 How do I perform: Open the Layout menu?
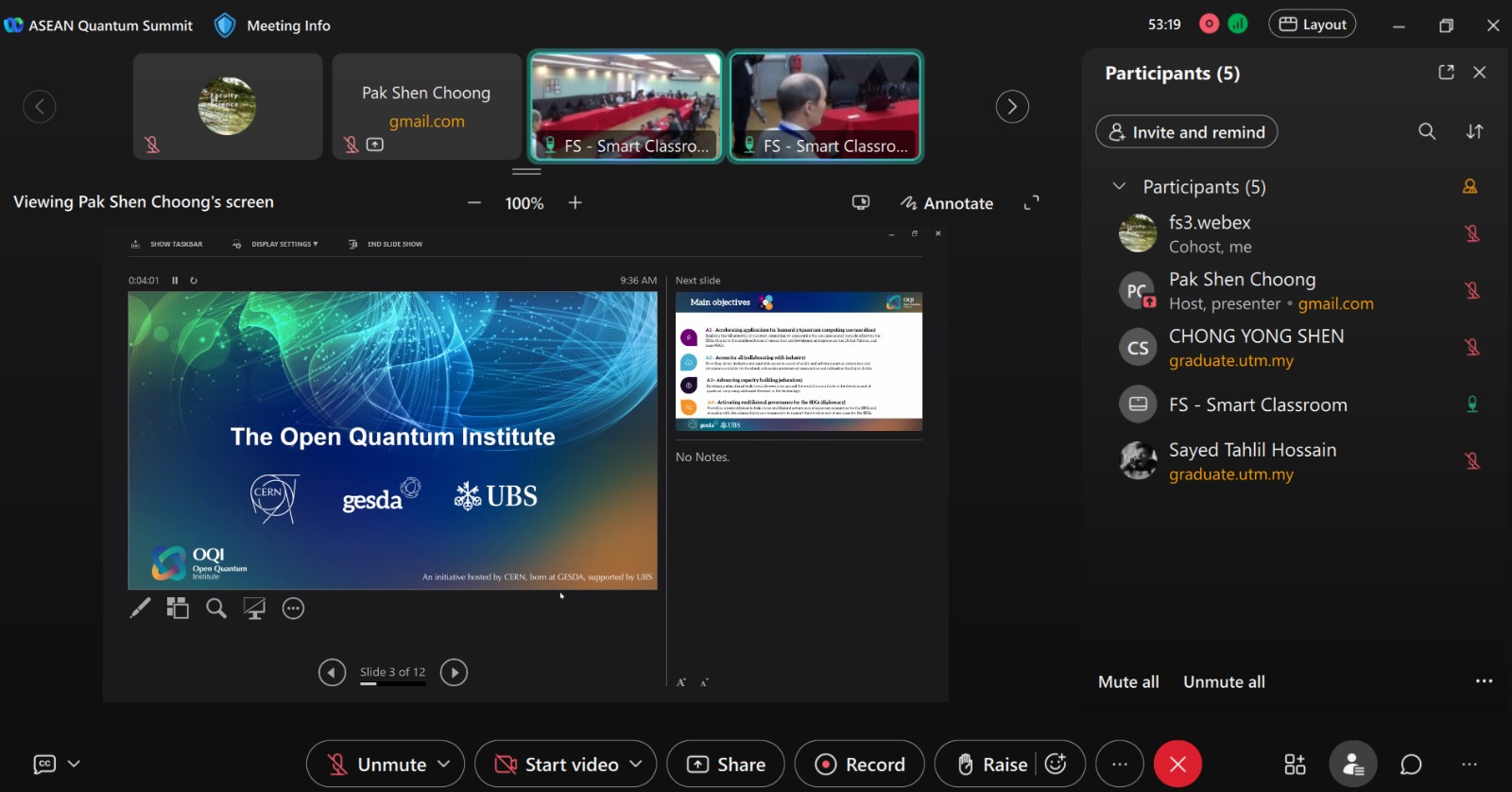pos(1313,25)
